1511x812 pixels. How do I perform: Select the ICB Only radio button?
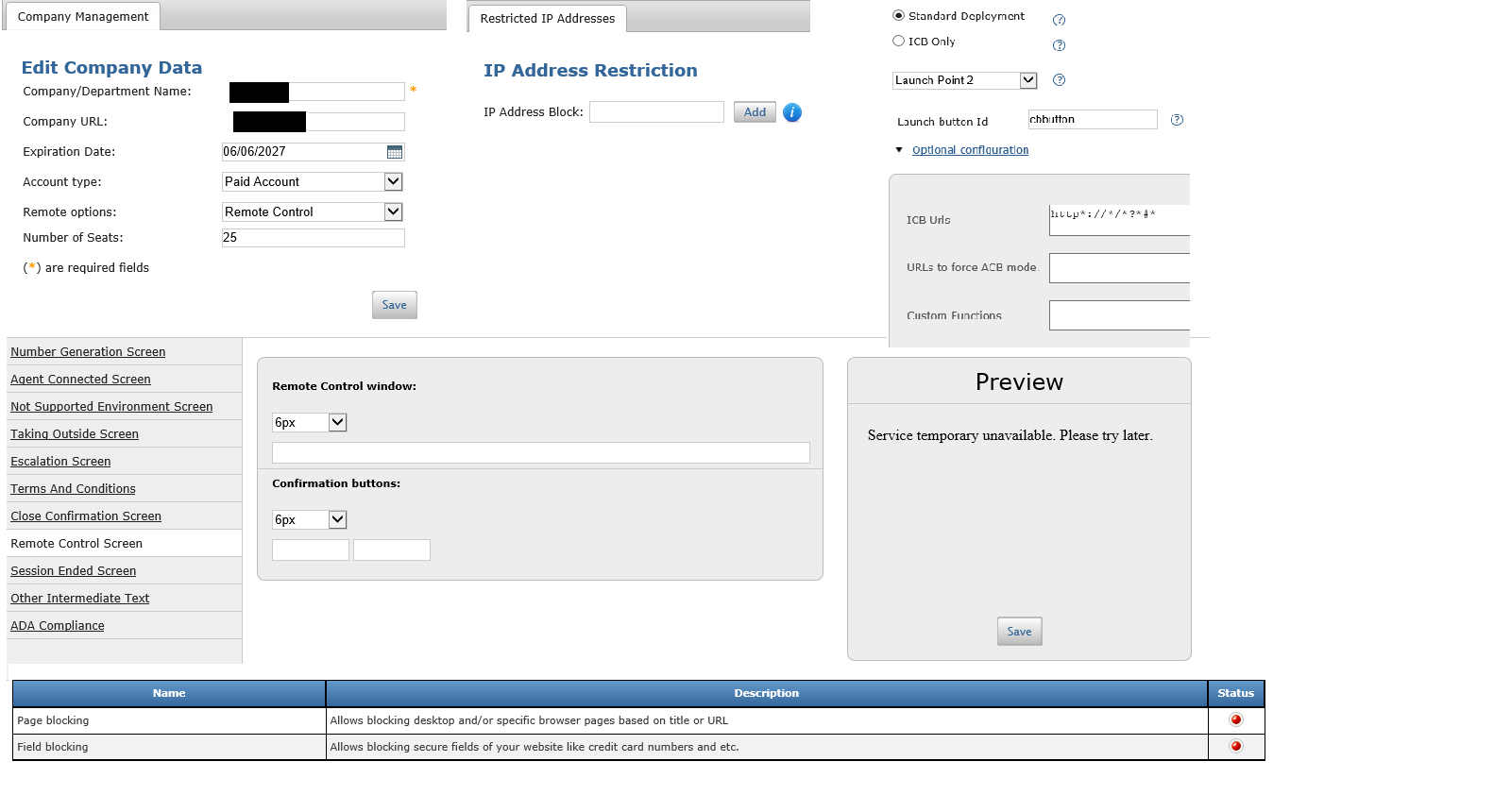click(898, 41)
